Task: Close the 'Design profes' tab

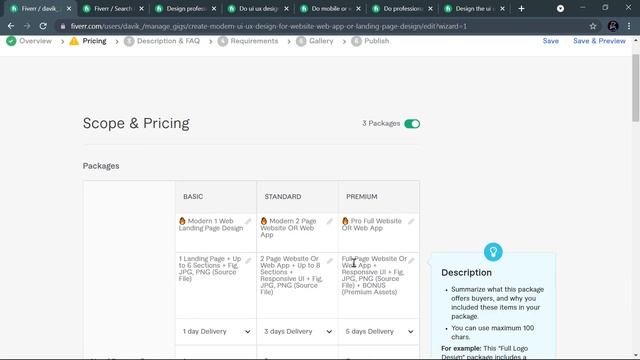Action: click(x=214, y=9)
